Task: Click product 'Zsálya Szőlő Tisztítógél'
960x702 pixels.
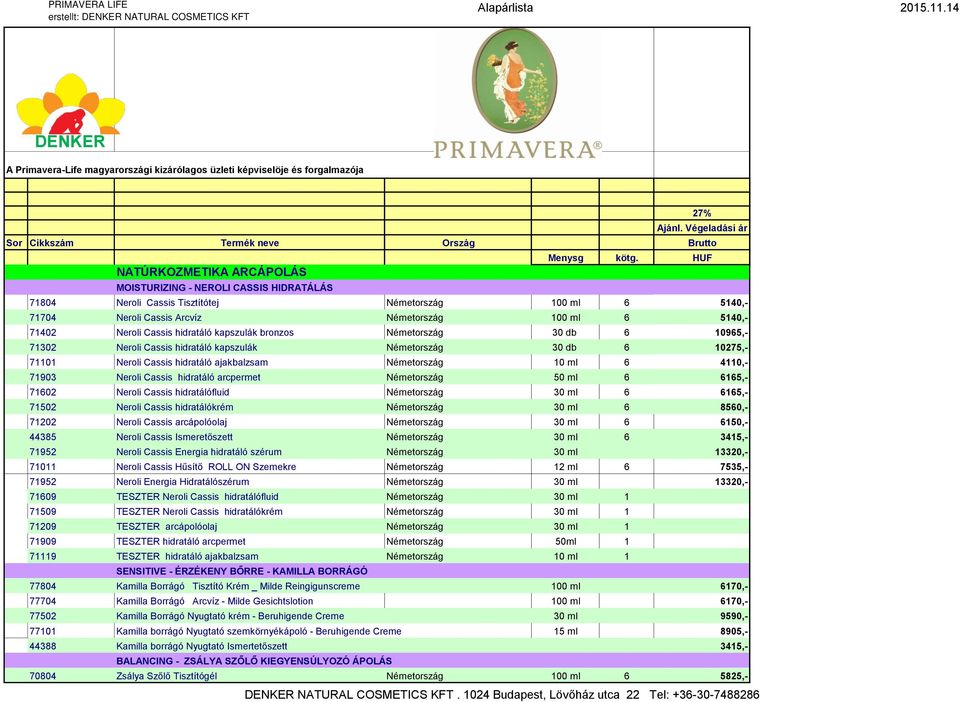Action: click(x=167, y=676)
